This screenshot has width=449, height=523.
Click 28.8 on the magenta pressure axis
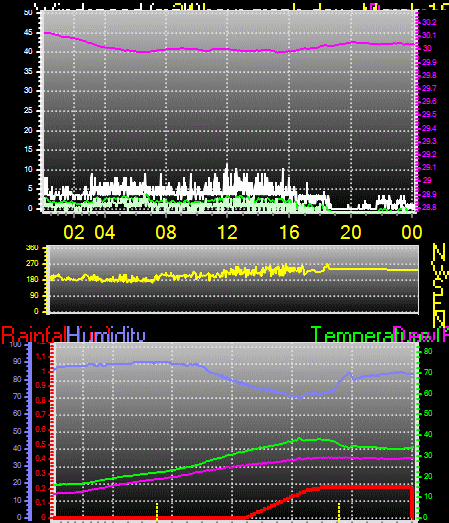[x=429, y=207]
